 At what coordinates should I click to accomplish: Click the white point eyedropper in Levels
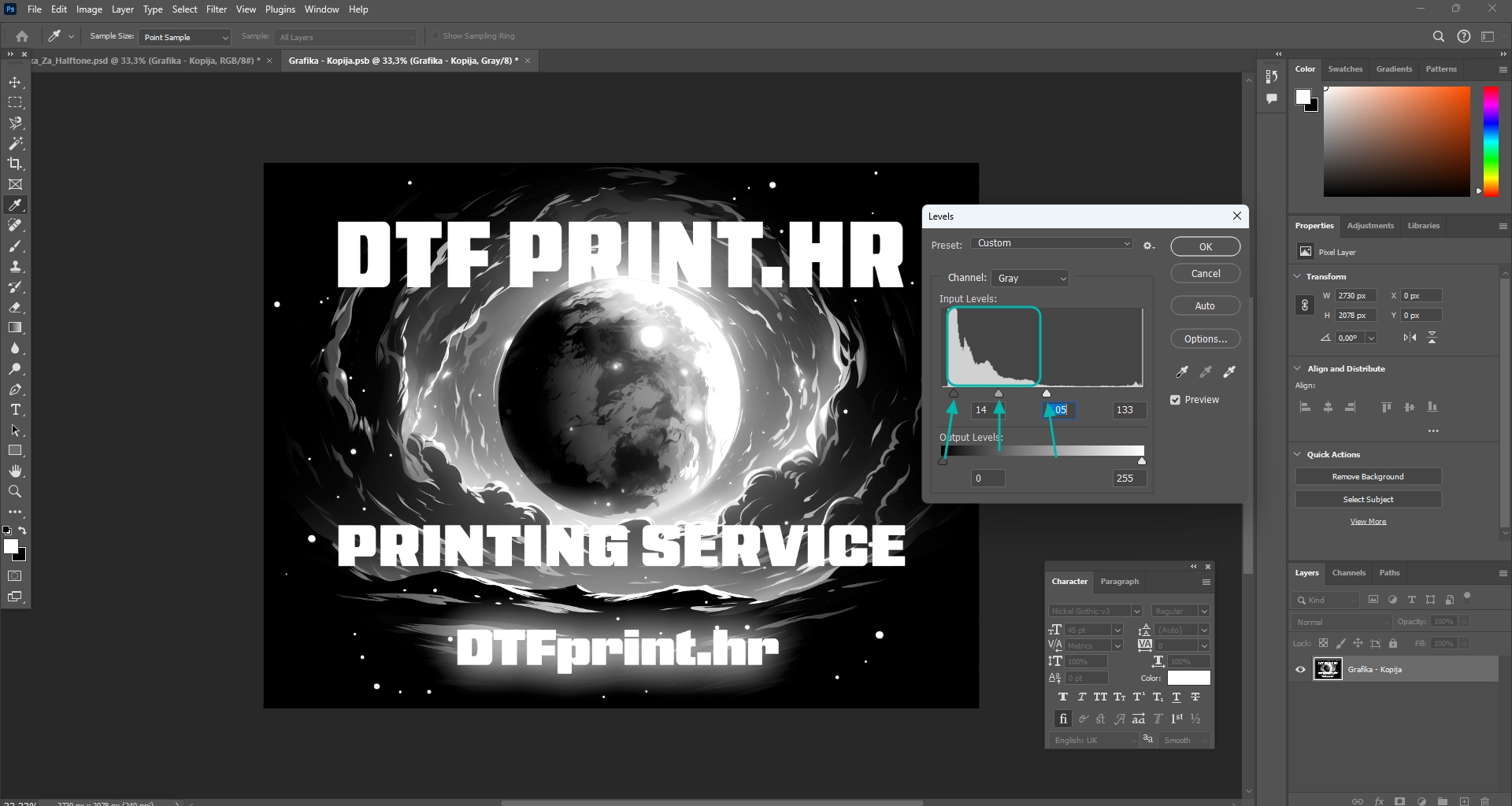(x=1229, y=372)
